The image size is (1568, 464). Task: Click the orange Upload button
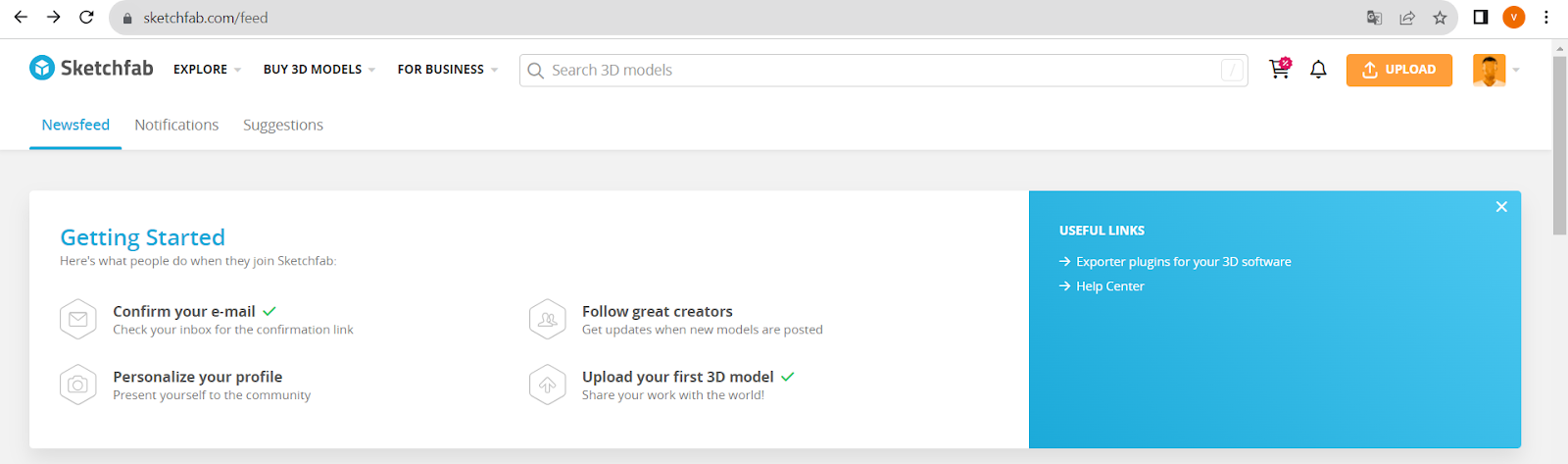pos(1399,70)
